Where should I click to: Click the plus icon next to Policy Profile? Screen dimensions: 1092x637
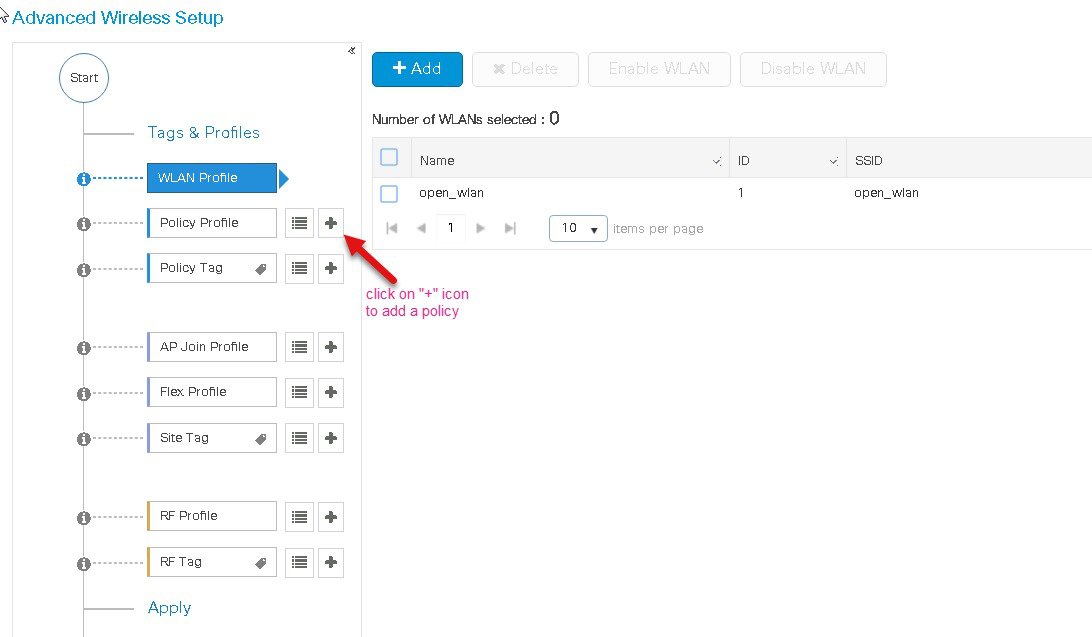[331, 223]
